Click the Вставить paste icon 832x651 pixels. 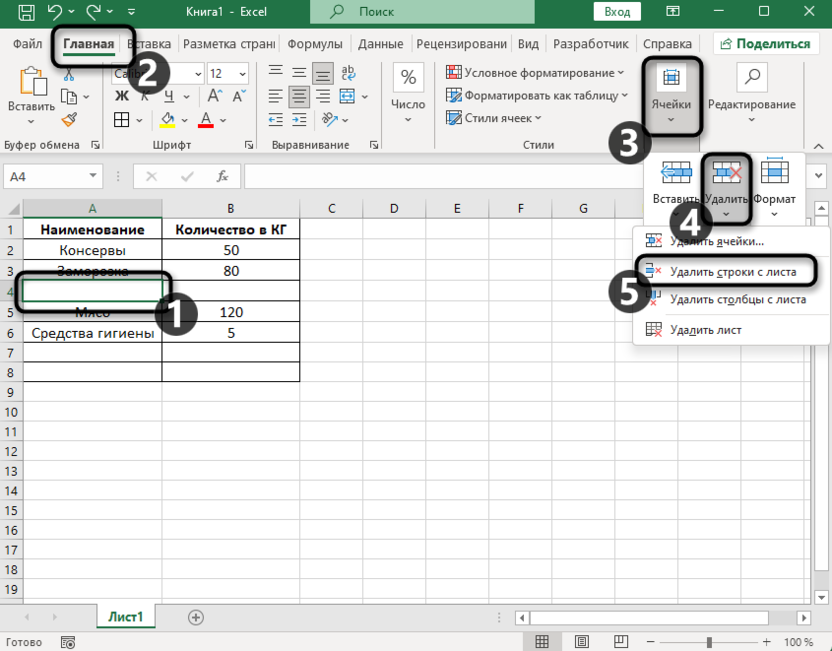[x=31, y=82]
